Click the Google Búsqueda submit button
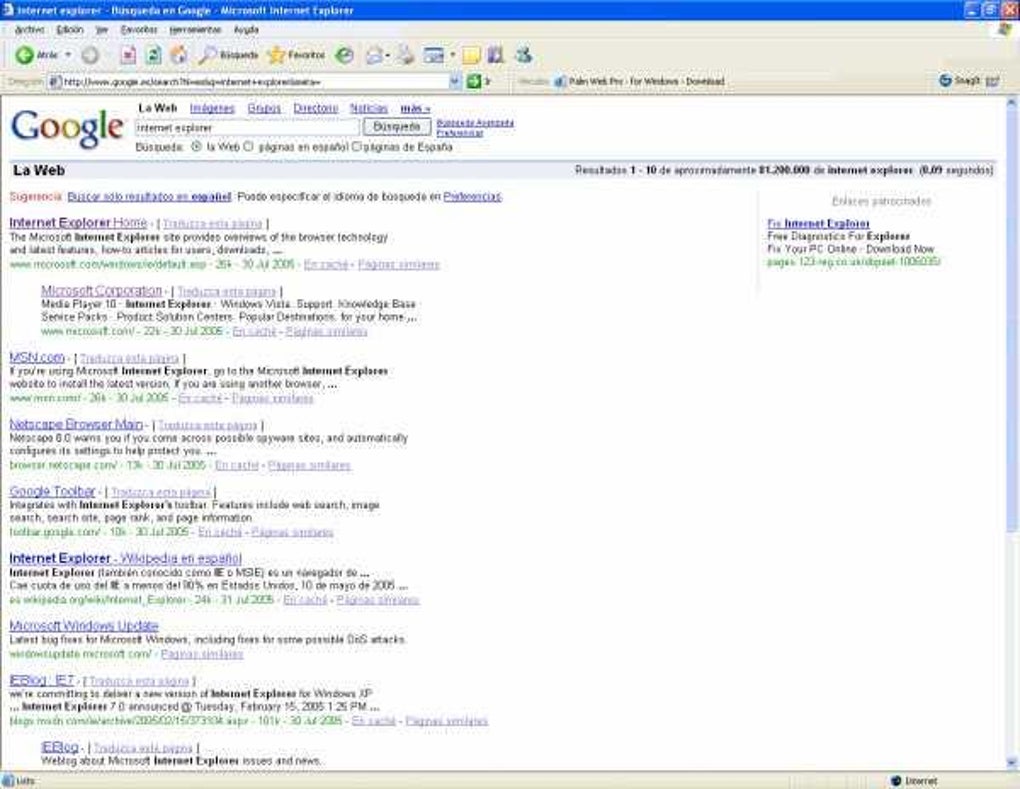The height and width of the screenshot is (789, 1020). 397,127
